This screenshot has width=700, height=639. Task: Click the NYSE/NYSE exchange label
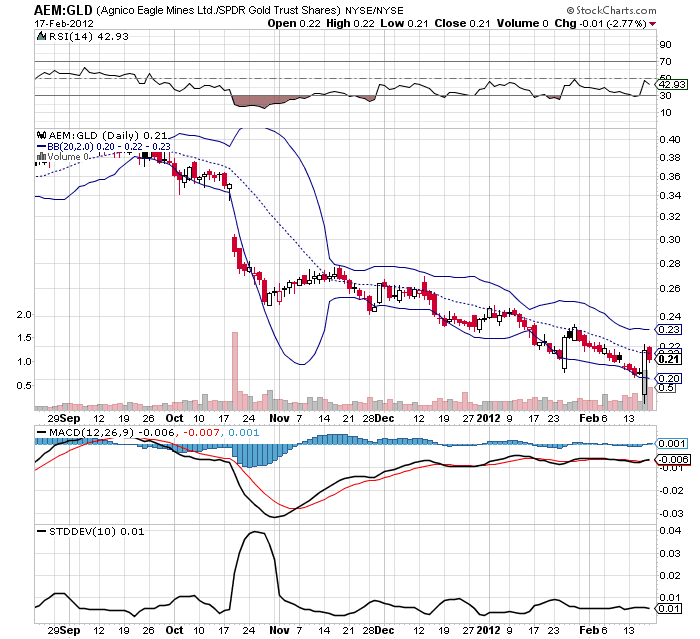[374, 11]
